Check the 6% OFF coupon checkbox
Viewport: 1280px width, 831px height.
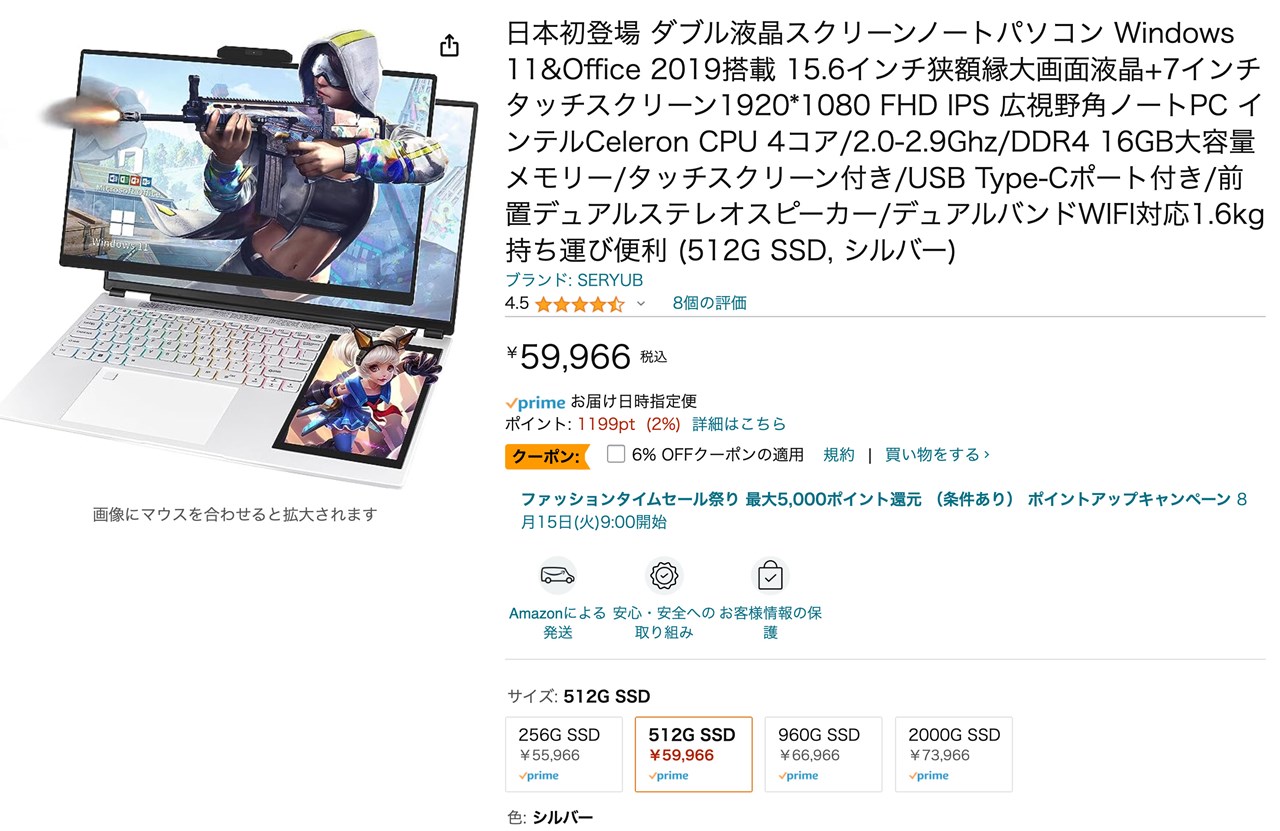click(616, 454)
